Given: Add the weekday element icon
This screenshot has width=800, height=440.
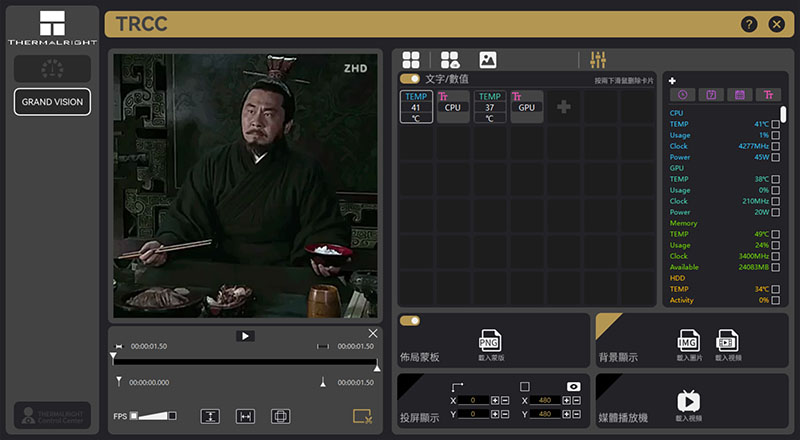Looking at the screenshot, I should 711,95.
